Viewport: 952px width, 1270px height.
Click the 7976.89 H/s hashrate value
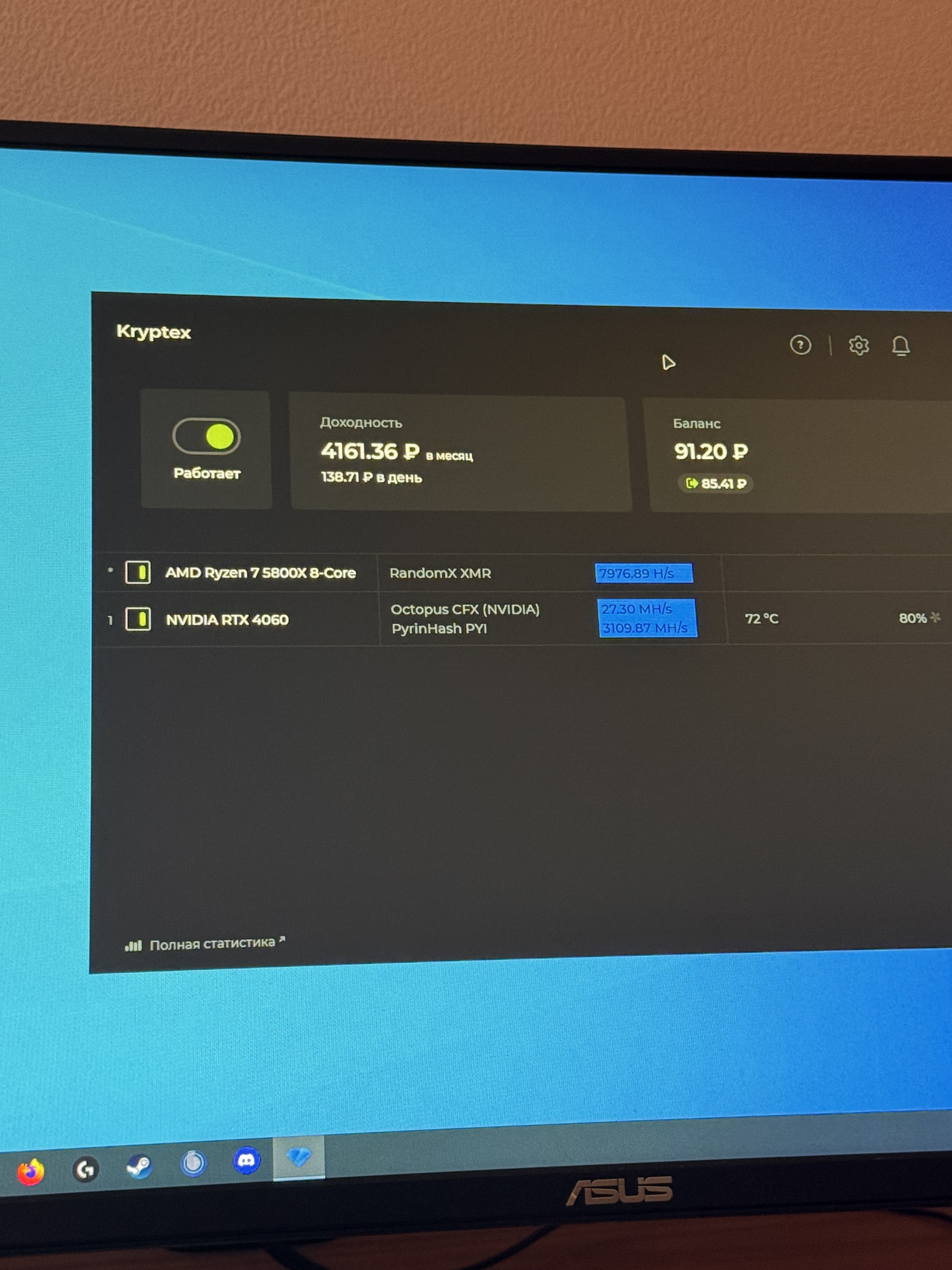(636, 573)
